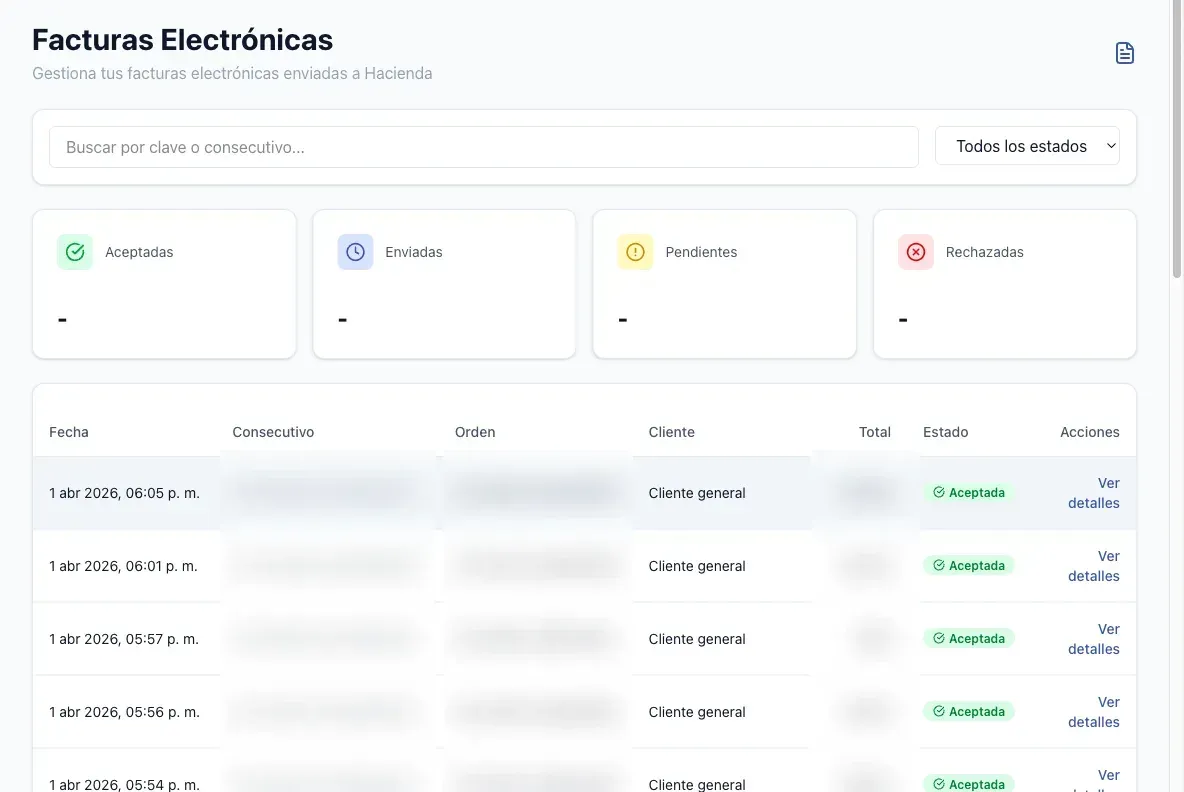Click date 1 abr 2026, 05:56 p. m.
Image resolution: width=1184 pixels, height=792 pixels.
125,712
